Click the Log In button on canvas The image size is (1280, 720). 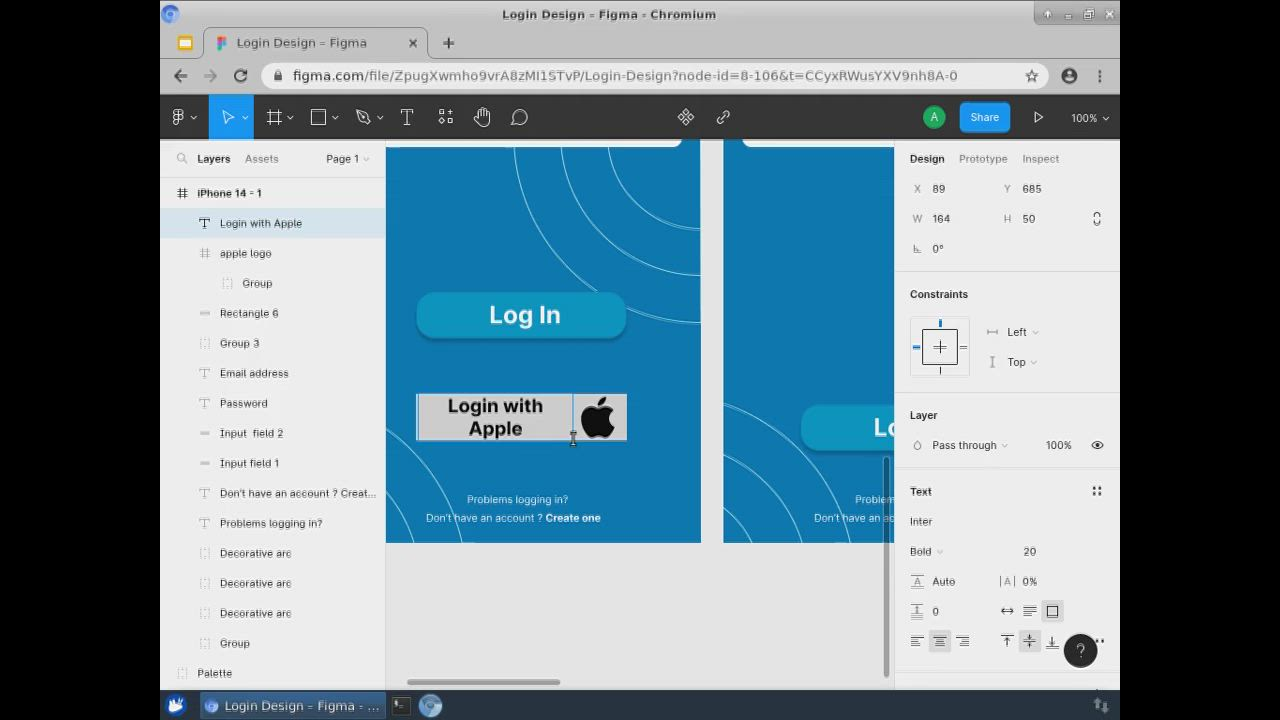point(521,315)
